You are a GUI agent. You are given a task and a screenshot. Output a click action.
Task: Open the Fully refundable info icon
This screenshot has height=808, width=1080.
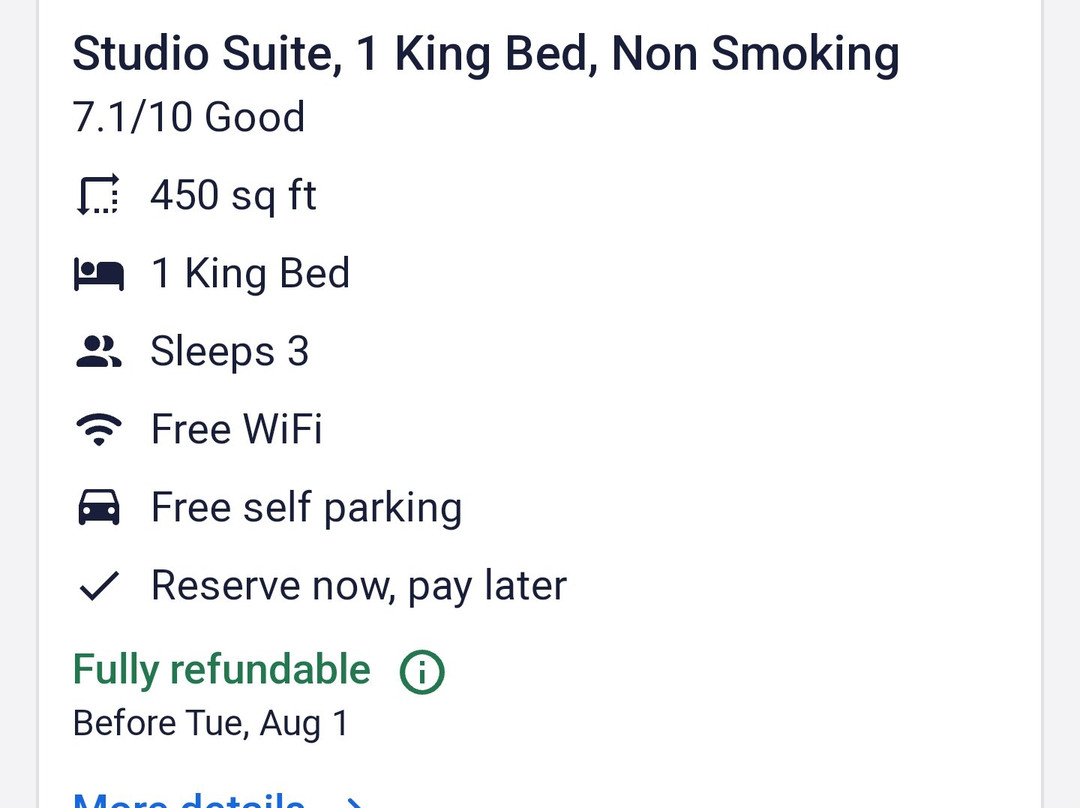421,671
